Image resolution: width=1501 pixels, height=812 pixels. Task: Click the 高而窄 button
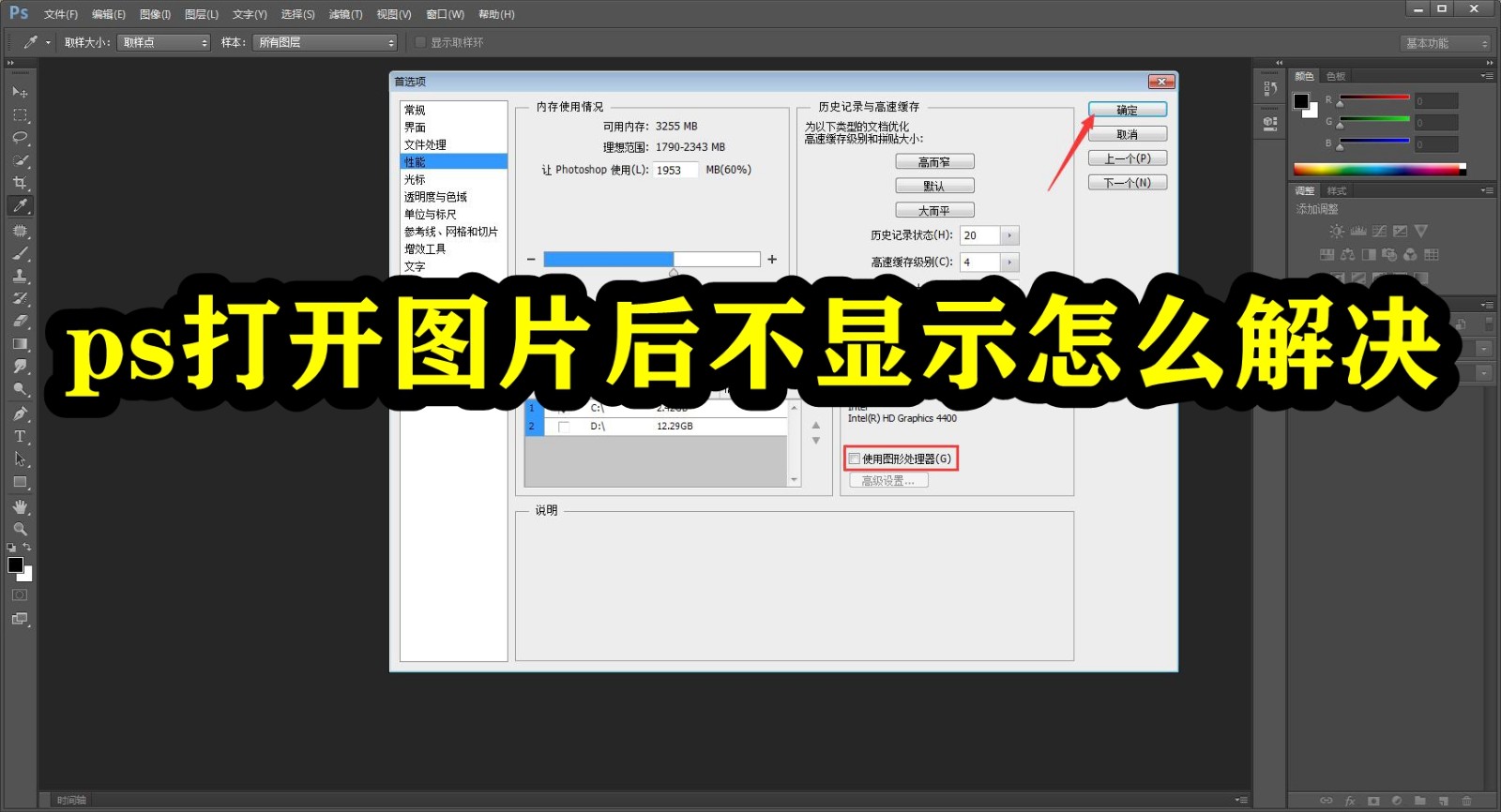pos(934,162)
